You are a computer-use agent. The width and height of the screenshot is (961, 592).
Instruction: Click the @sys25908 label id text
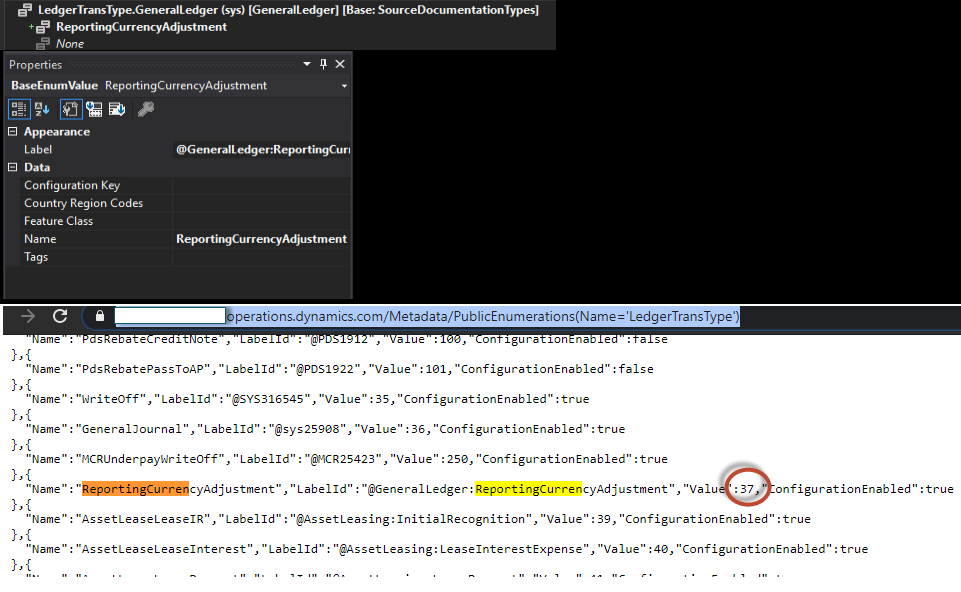307,429
